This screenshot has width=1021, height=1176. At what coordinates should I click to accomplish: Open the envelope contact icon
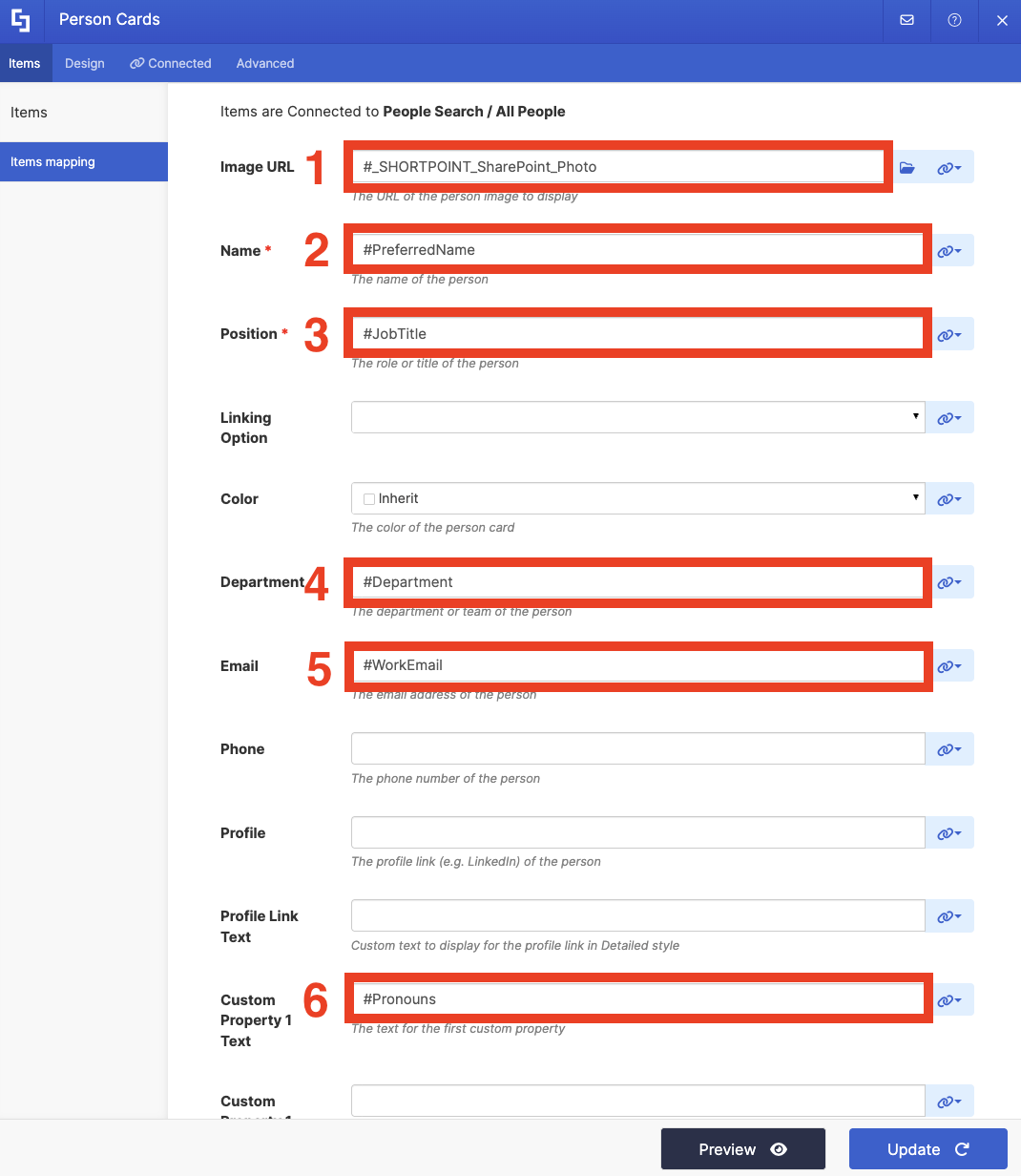click(x=906, y=20)
